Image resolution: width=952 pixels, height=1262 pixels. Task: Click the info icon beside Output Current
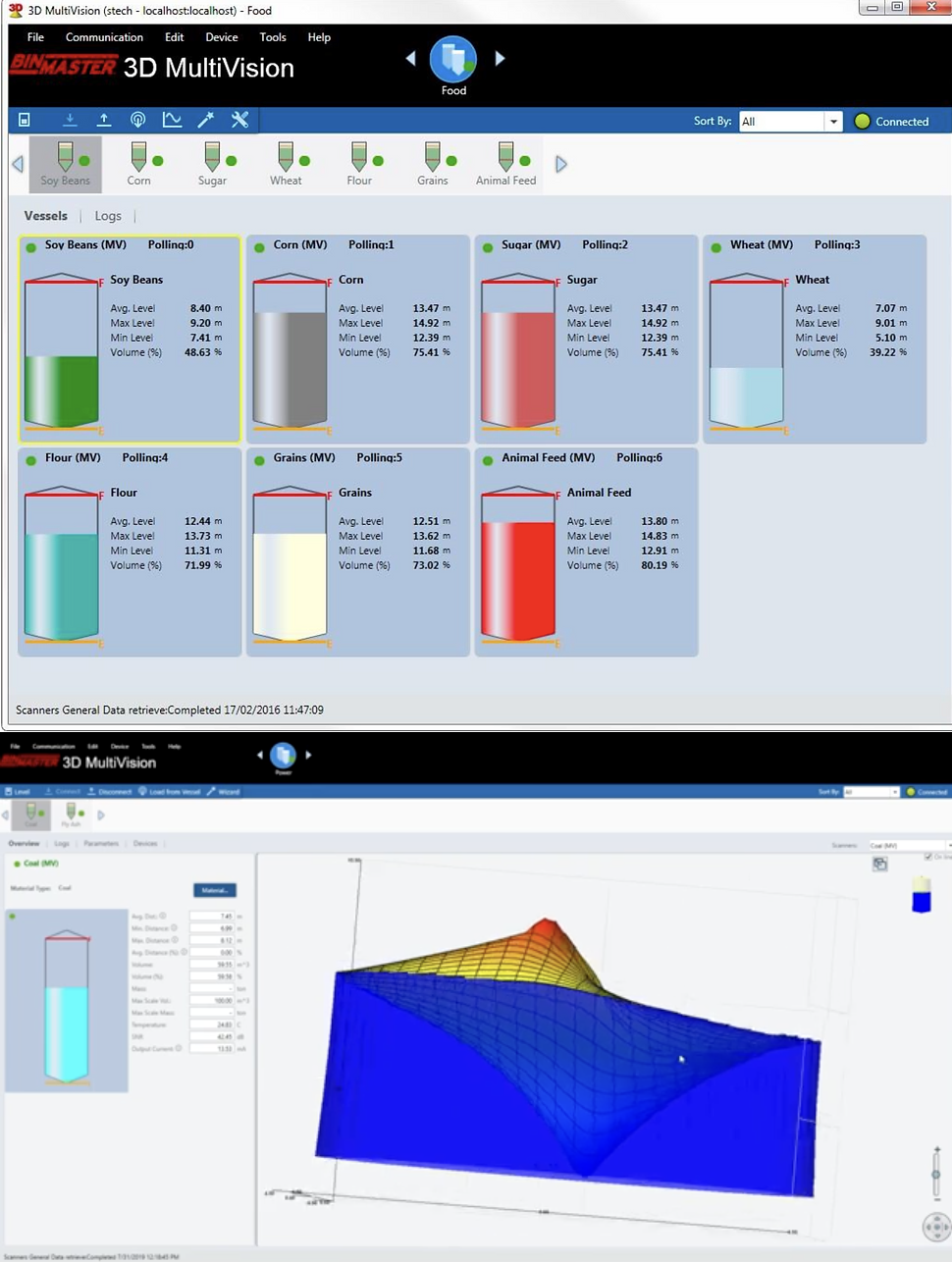pyautogui.click(x=181, y=1049)
